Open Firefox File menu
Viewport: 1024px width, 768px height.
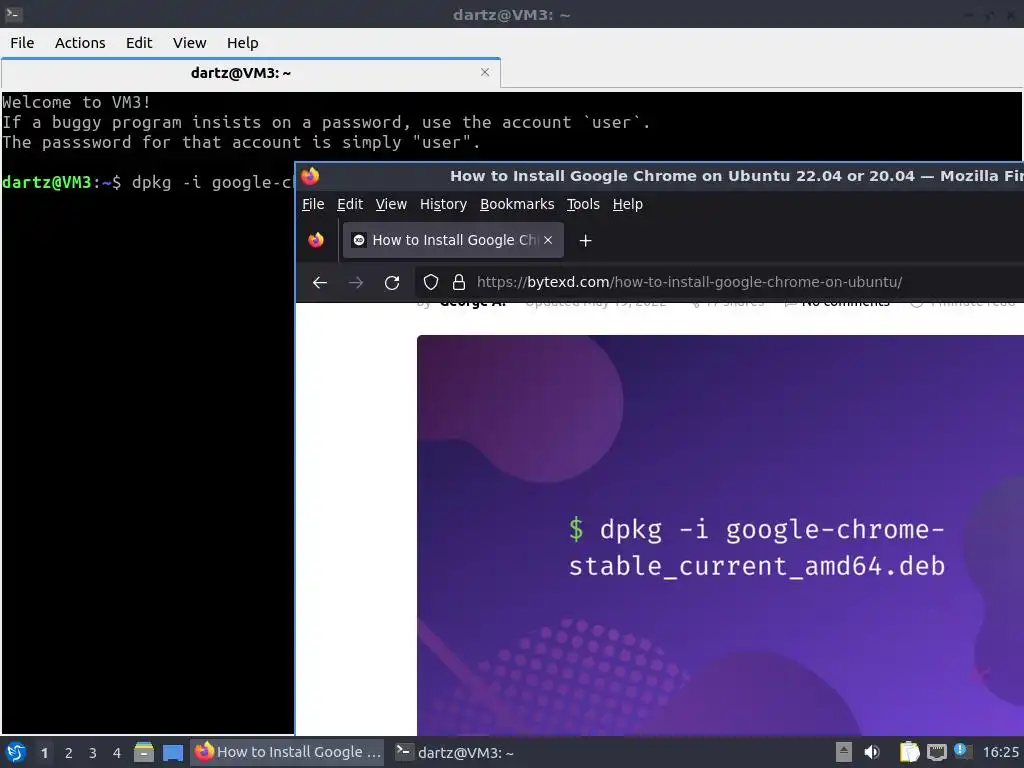point(313,204)
